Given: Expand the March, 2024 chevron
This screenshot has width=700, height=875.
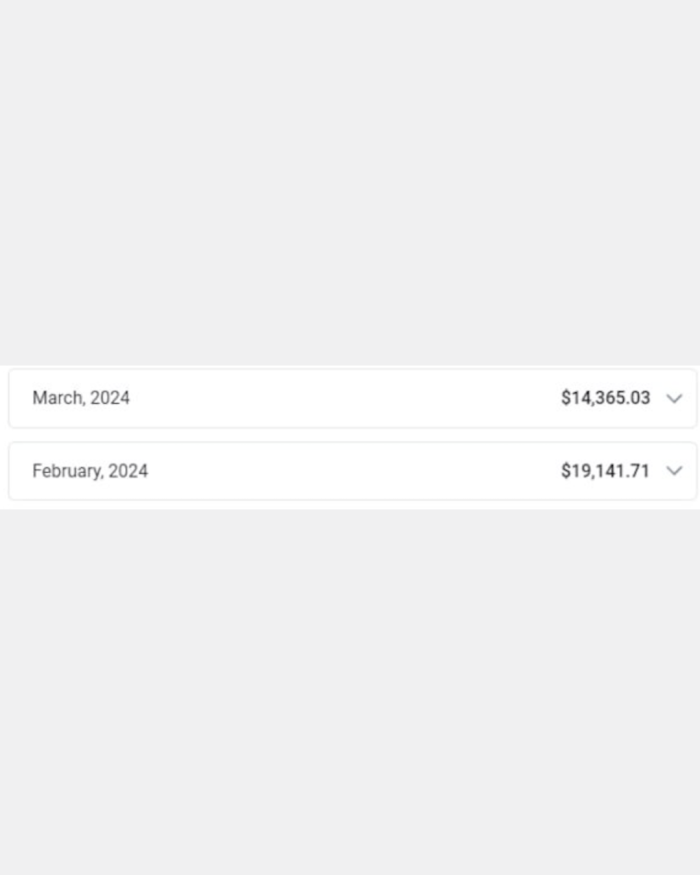Looking at the screenshot, I should (674, 398).
